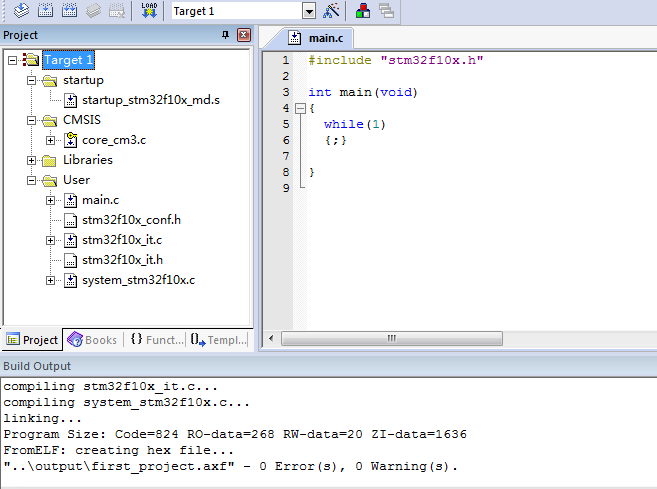Open Options for Target magic wand icon

pos(333,11)
